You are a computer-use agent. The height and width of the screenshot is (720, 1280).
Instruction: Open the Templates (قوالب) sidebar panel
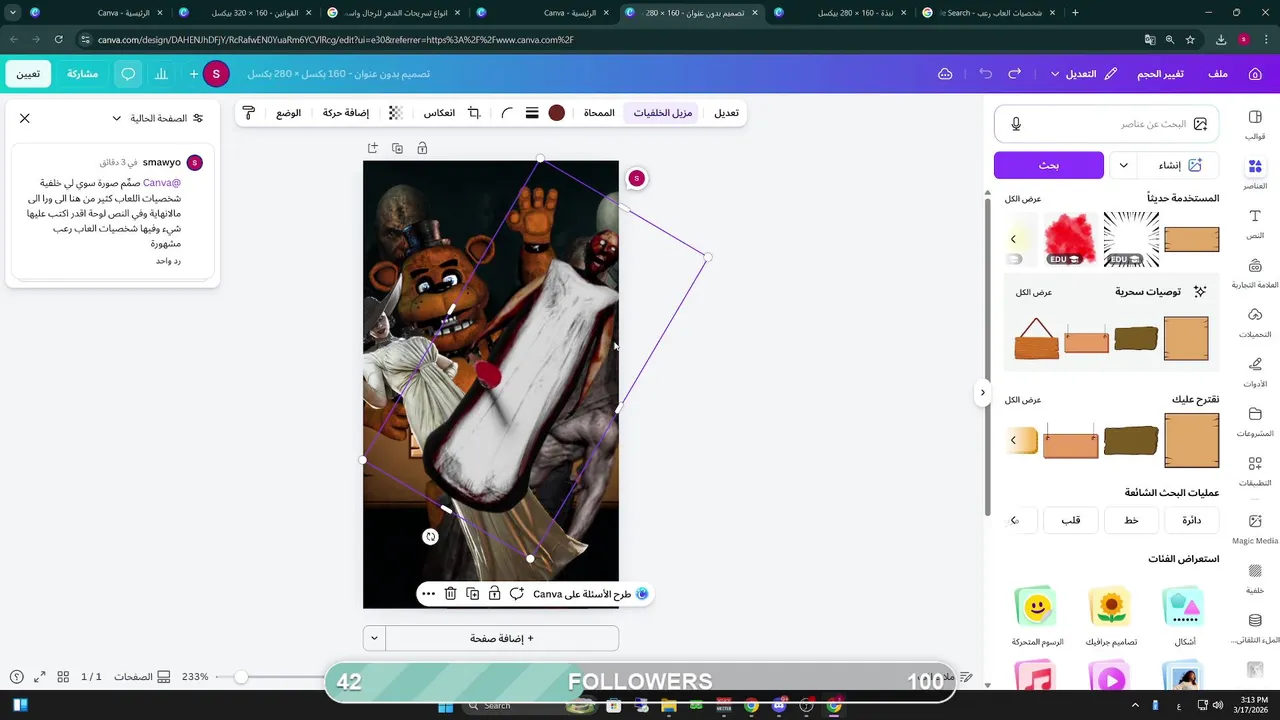pyautogui.click(x=1255, y=124)
